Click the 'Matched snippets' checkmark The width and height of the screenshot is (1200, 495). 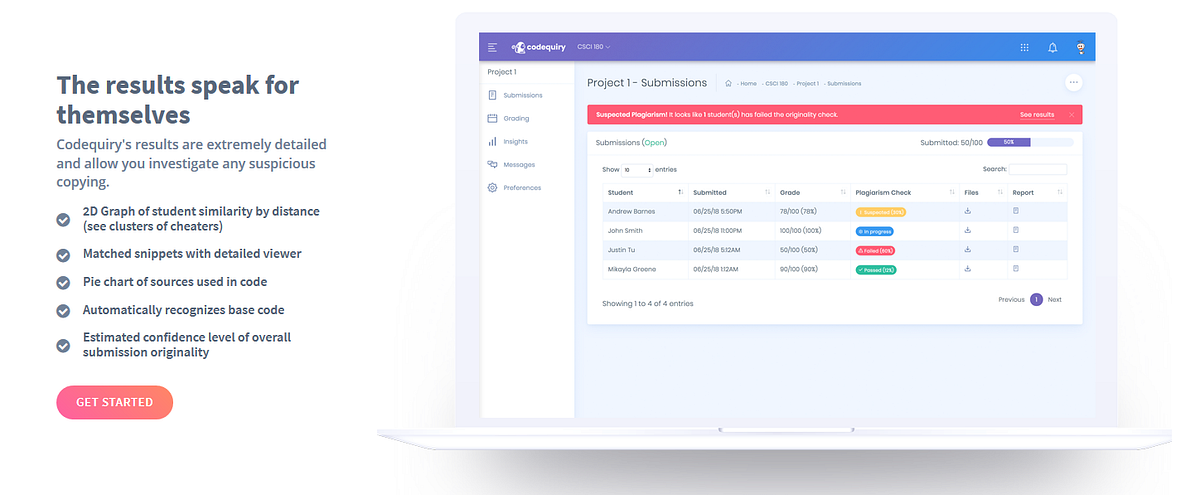coord(63,254)
